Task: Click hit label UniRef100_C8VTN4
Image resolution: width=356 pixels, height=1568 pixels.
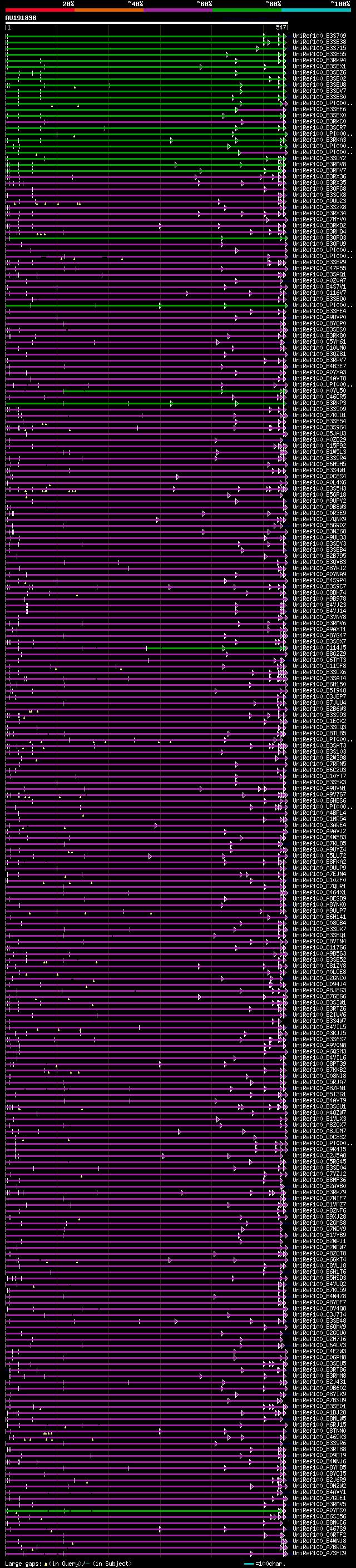Action: (319, 941)
